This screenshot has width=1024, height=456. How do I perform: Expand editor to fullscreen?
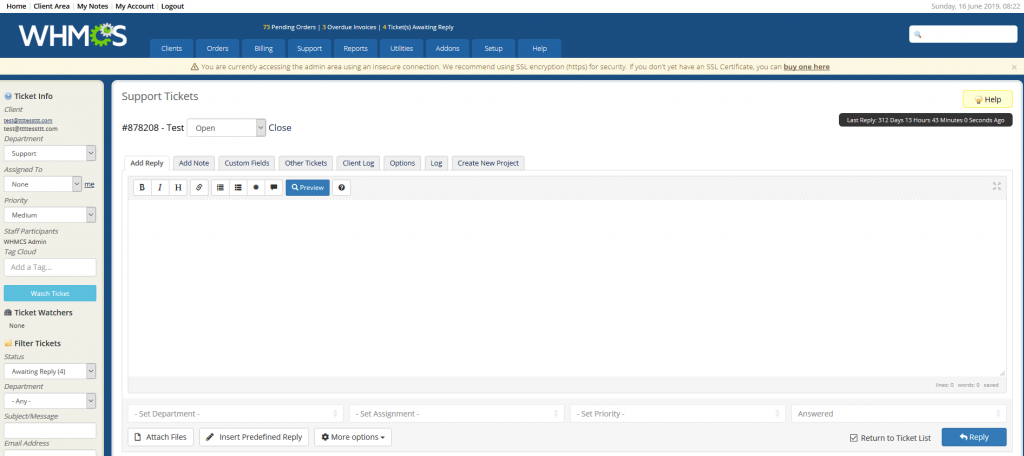996,186
